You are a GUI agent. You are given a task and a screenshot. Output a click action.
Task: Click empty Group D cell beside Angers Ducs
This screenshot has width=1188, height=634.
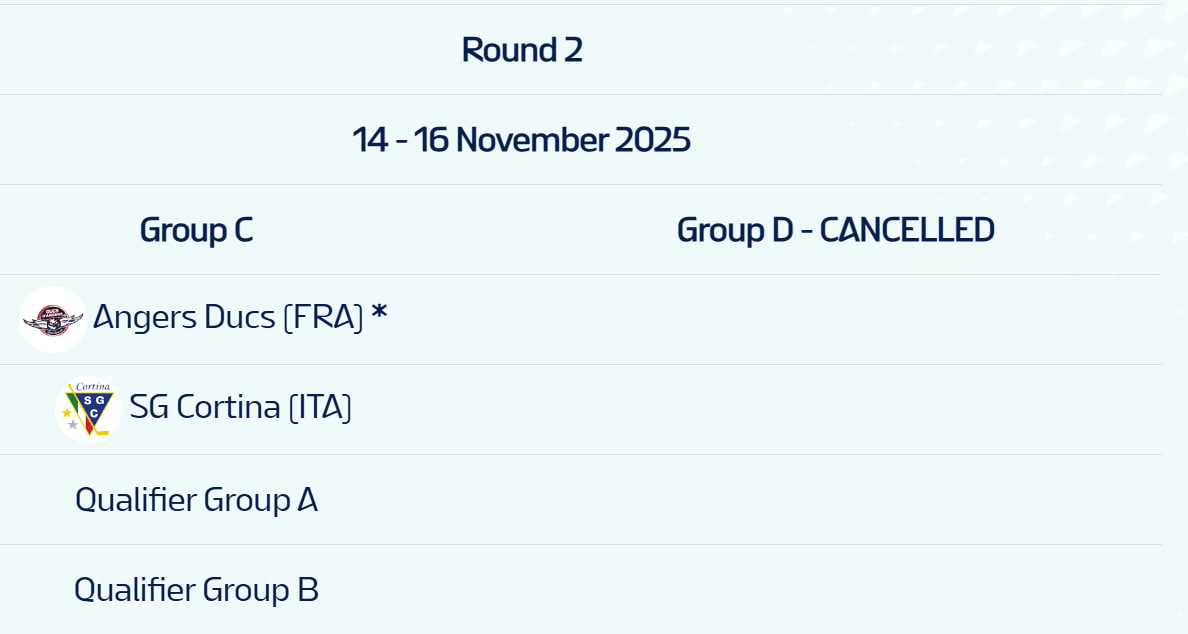point(835,320)
